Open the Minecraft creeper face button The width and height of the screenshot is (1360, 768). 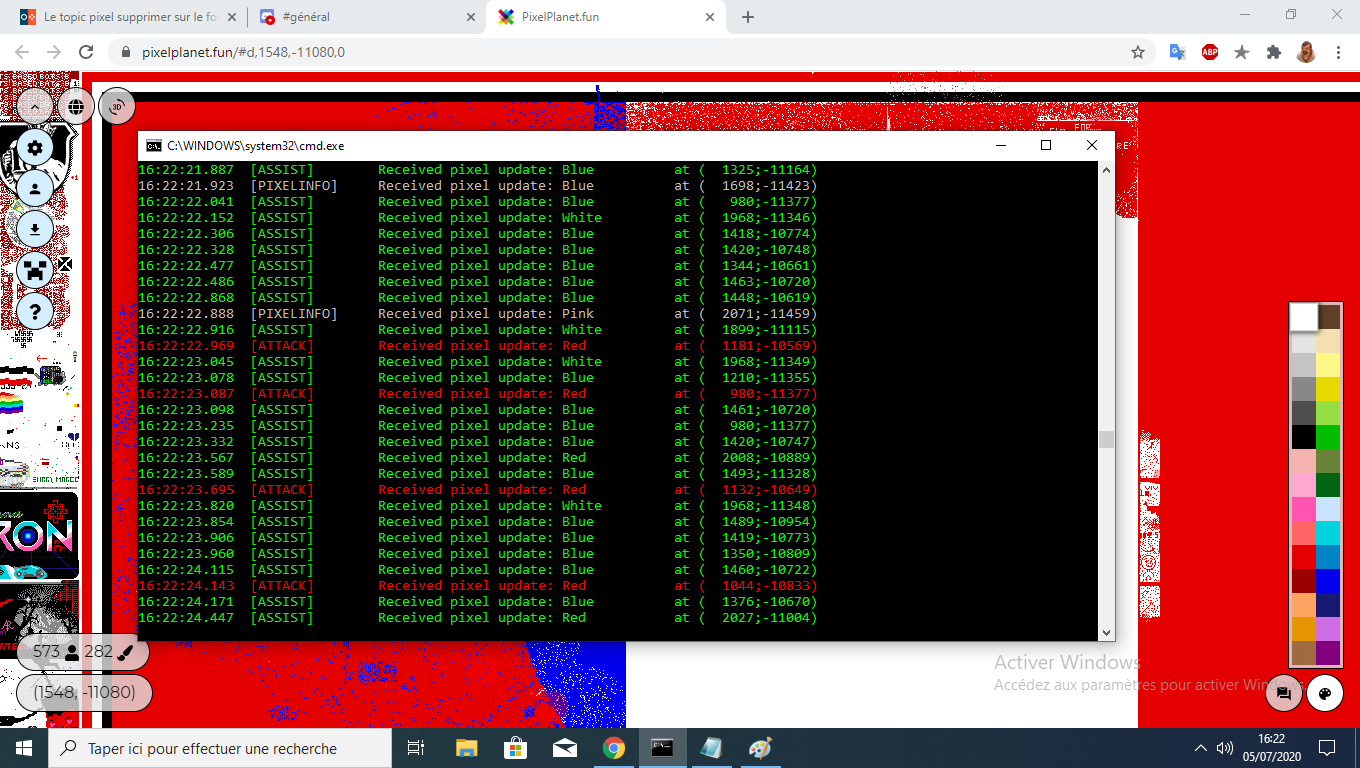[x=35, y=270]
